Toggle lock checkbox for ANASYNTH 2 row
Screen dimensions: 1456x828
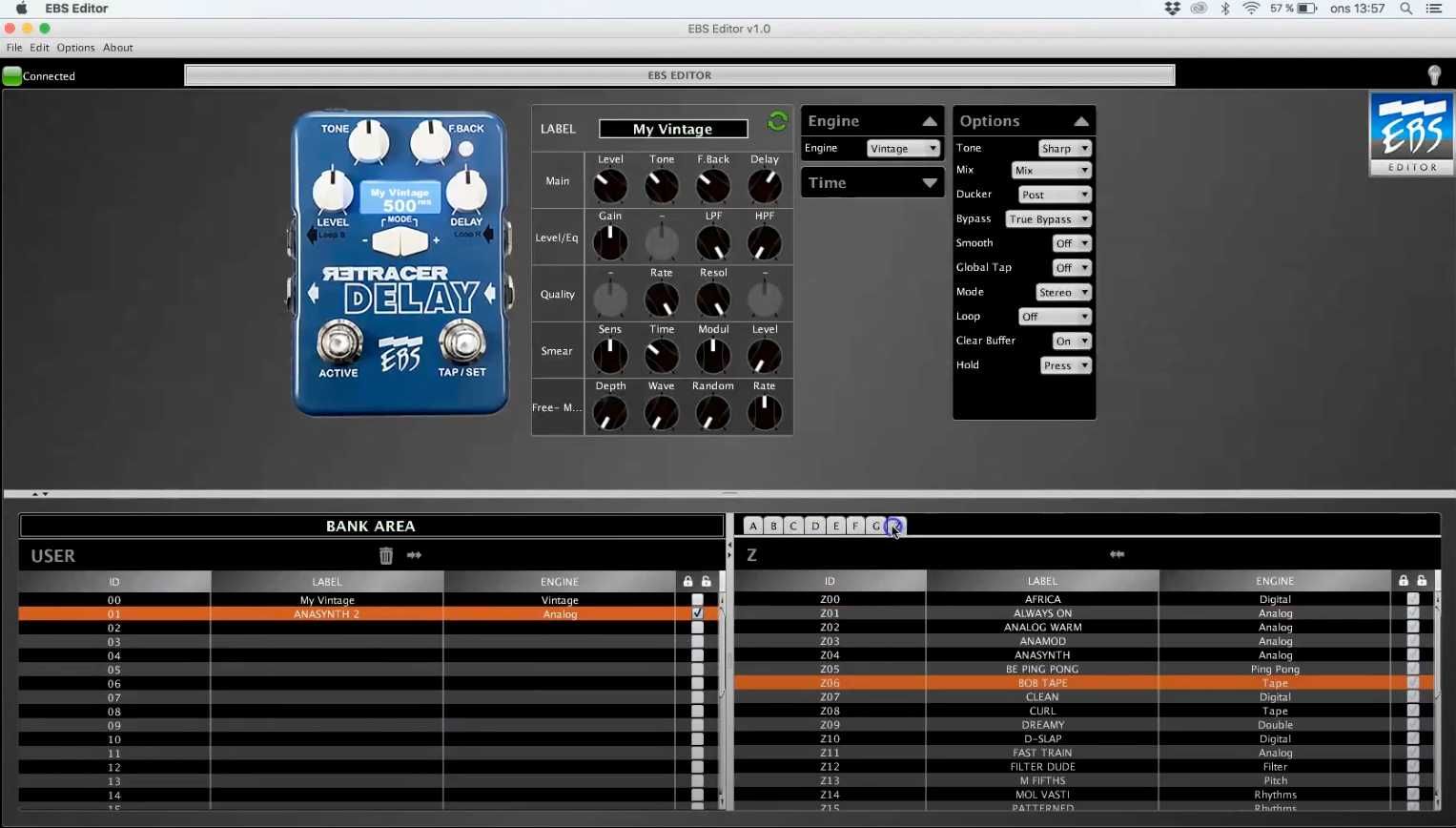point(697,614)
